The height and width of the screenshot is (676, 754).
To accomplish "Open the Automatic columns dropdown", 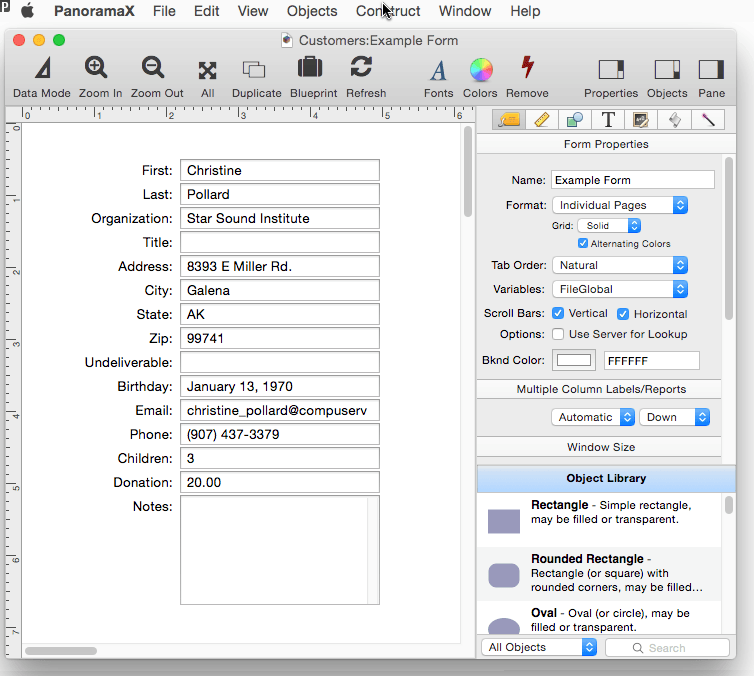I will click(593, 417).
